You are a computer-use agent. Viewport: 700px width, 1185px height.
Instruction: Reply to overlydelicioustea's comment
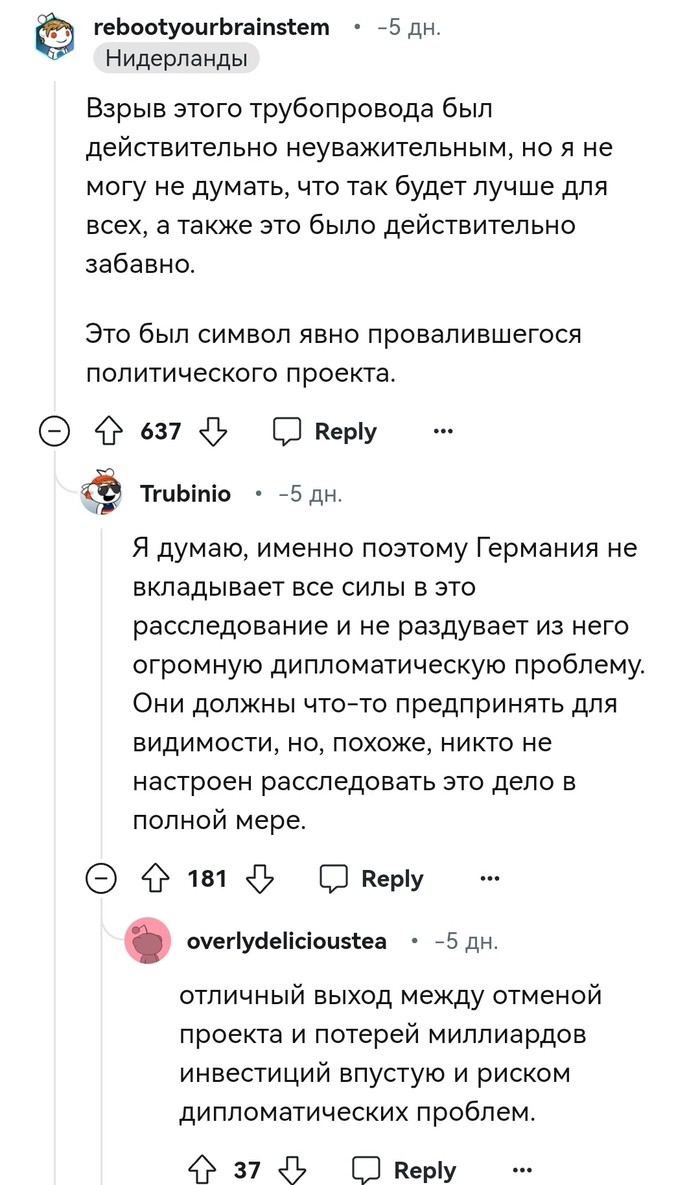(x=406, y=1170)
